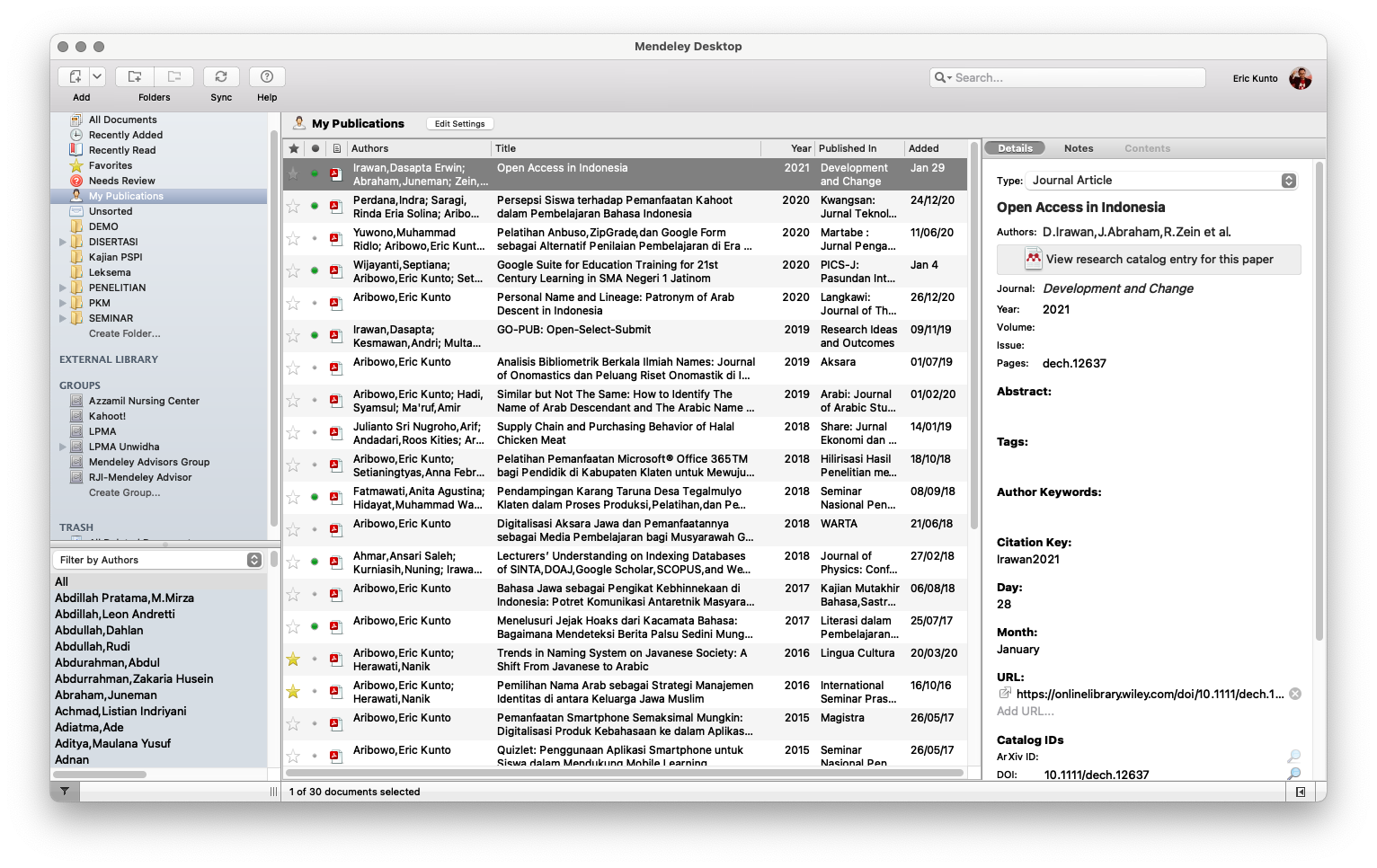This screenshot has width=1377, height=868.
Task: Open PDF of Digitalisasi Aksara Jawa row
Action: coord(335,529)
